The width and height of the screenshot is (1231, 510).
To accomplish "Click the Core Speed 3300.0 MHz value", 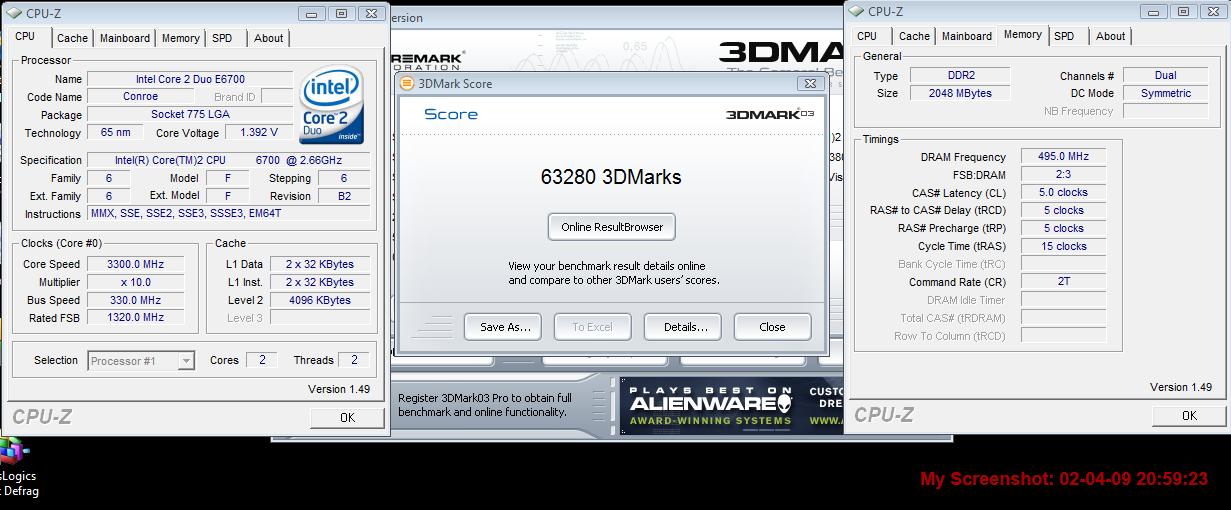I will (135, 264).
